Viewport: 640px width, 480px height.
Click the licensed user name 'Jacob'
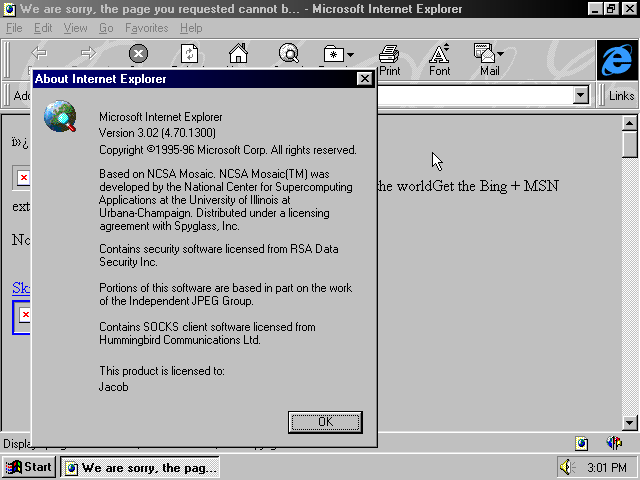(113, 387)
